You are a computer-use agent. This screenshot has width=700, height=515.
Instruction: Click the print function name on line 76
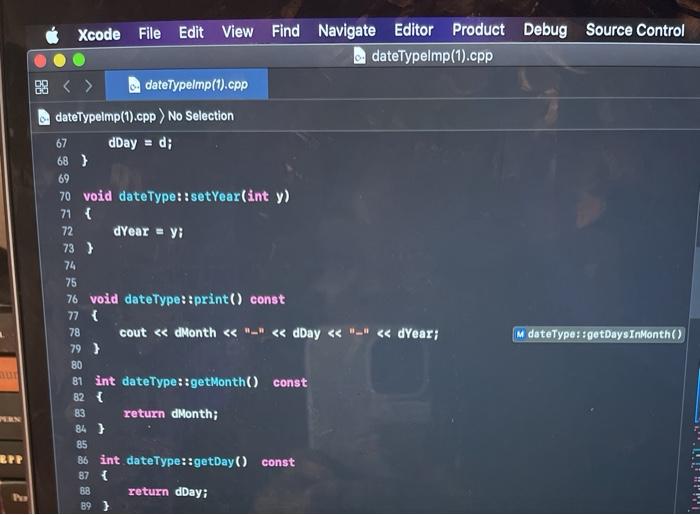(x=212, y=299)
